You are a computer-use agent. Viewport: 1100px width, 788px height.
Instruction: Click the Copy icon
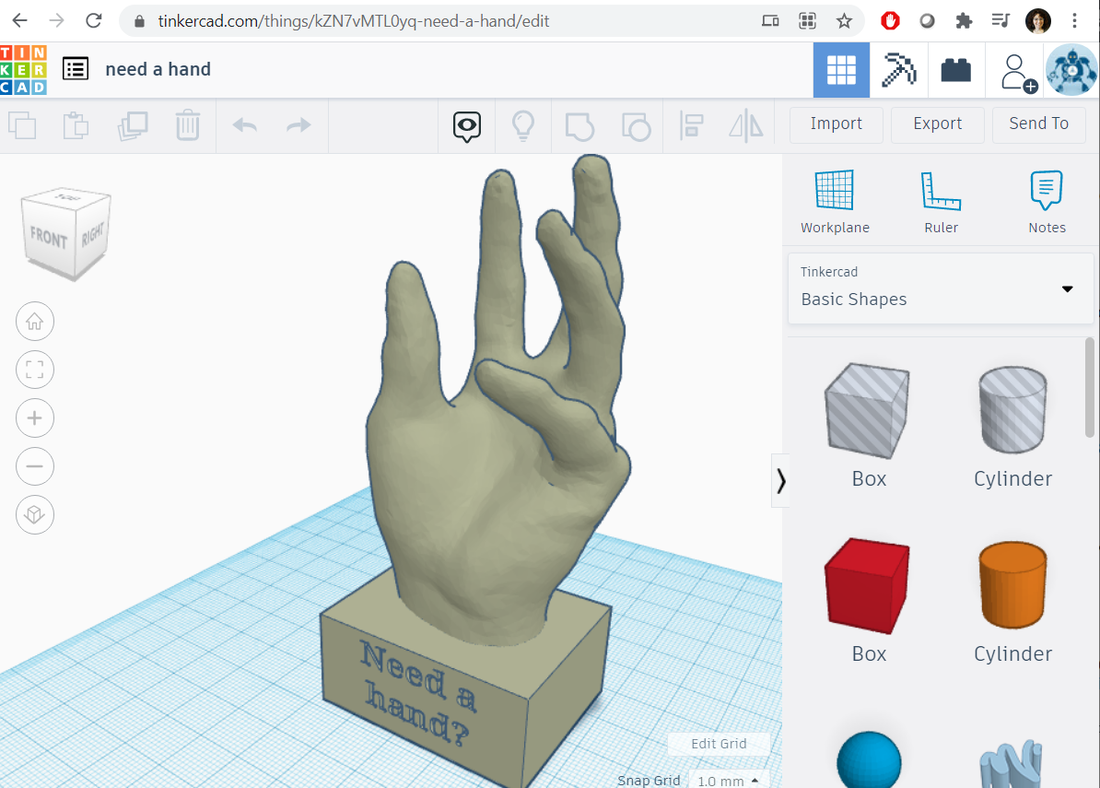coord(22,126)
